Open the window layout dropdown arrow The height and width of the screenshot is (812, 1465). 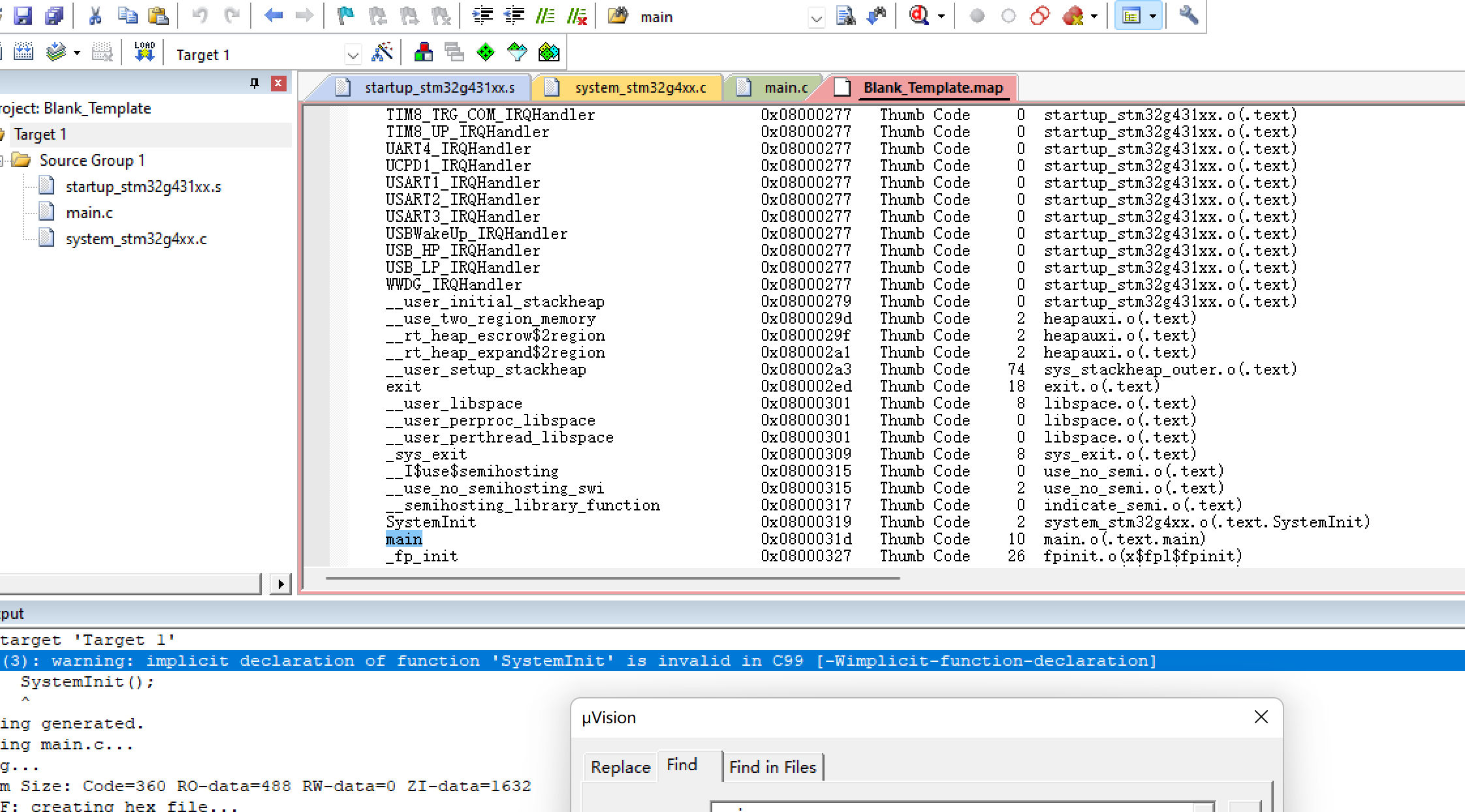point(1153,16)
